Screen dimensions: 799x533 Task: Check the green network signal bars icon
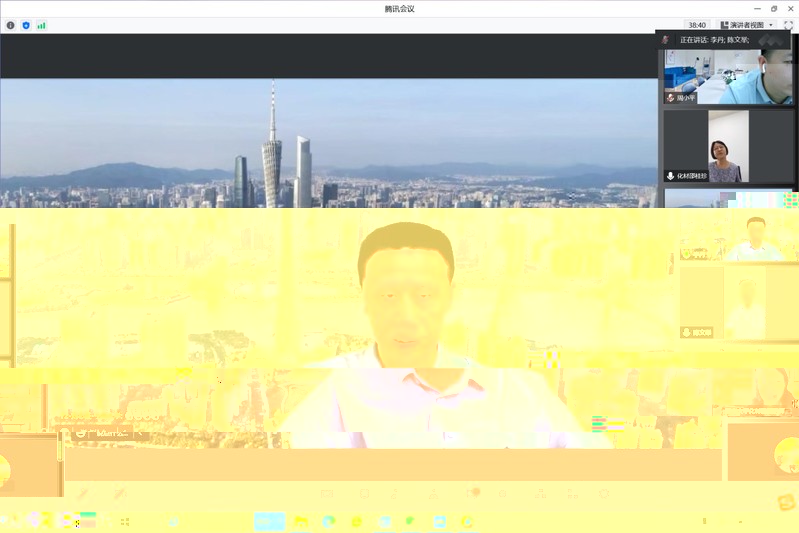click(41, 25)
